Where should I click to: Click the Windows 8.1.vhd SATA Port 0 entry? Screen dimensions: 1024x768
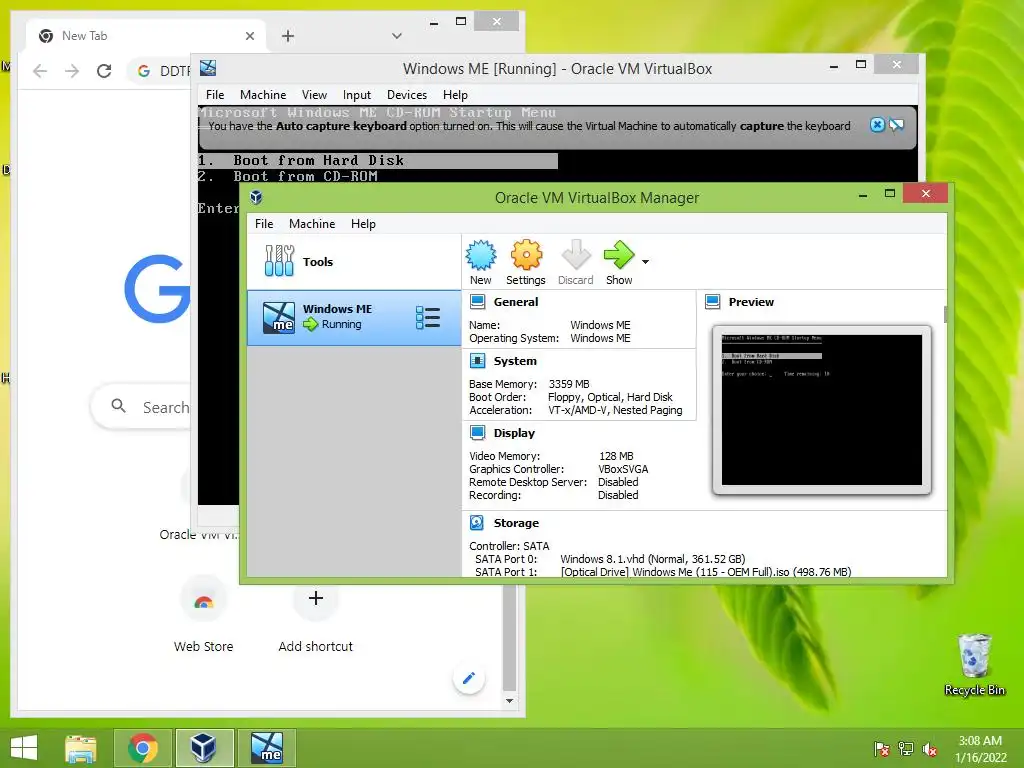[652, 559]
